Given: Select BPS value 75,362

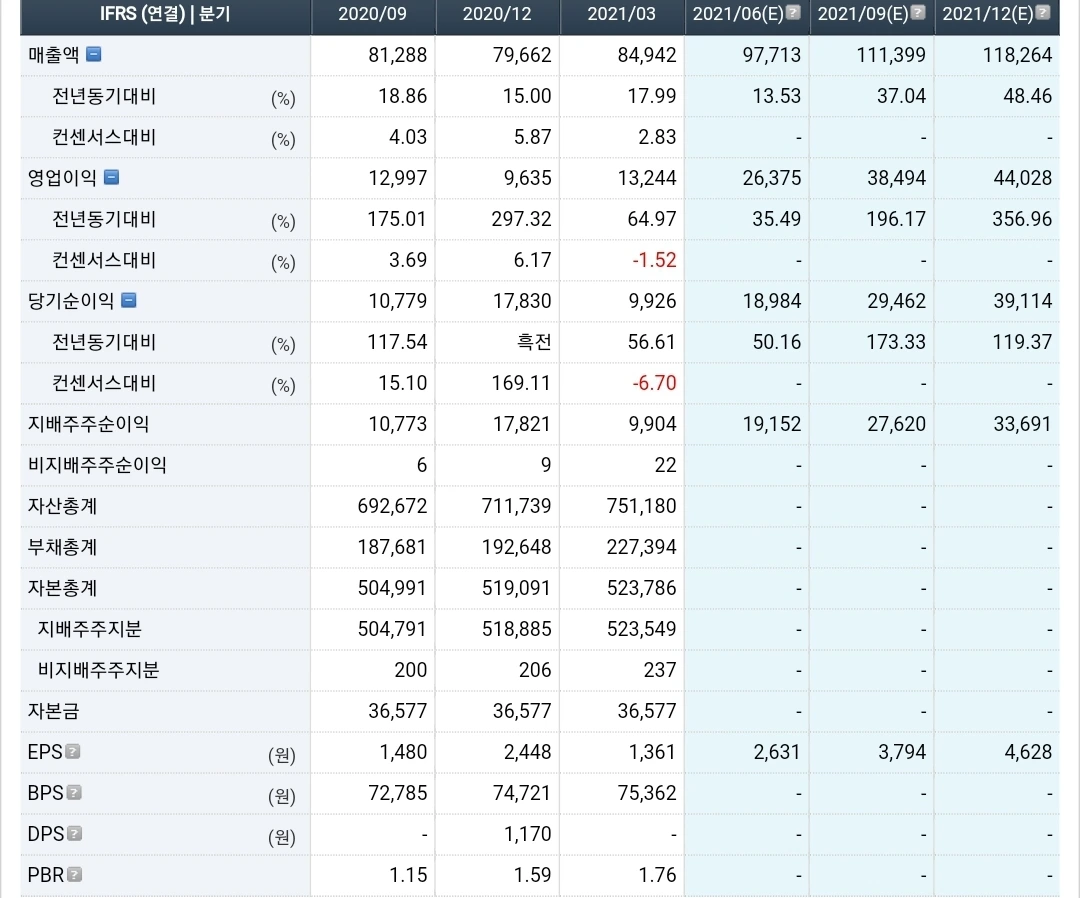Looking at the screenshot, I should click(647, 793).
